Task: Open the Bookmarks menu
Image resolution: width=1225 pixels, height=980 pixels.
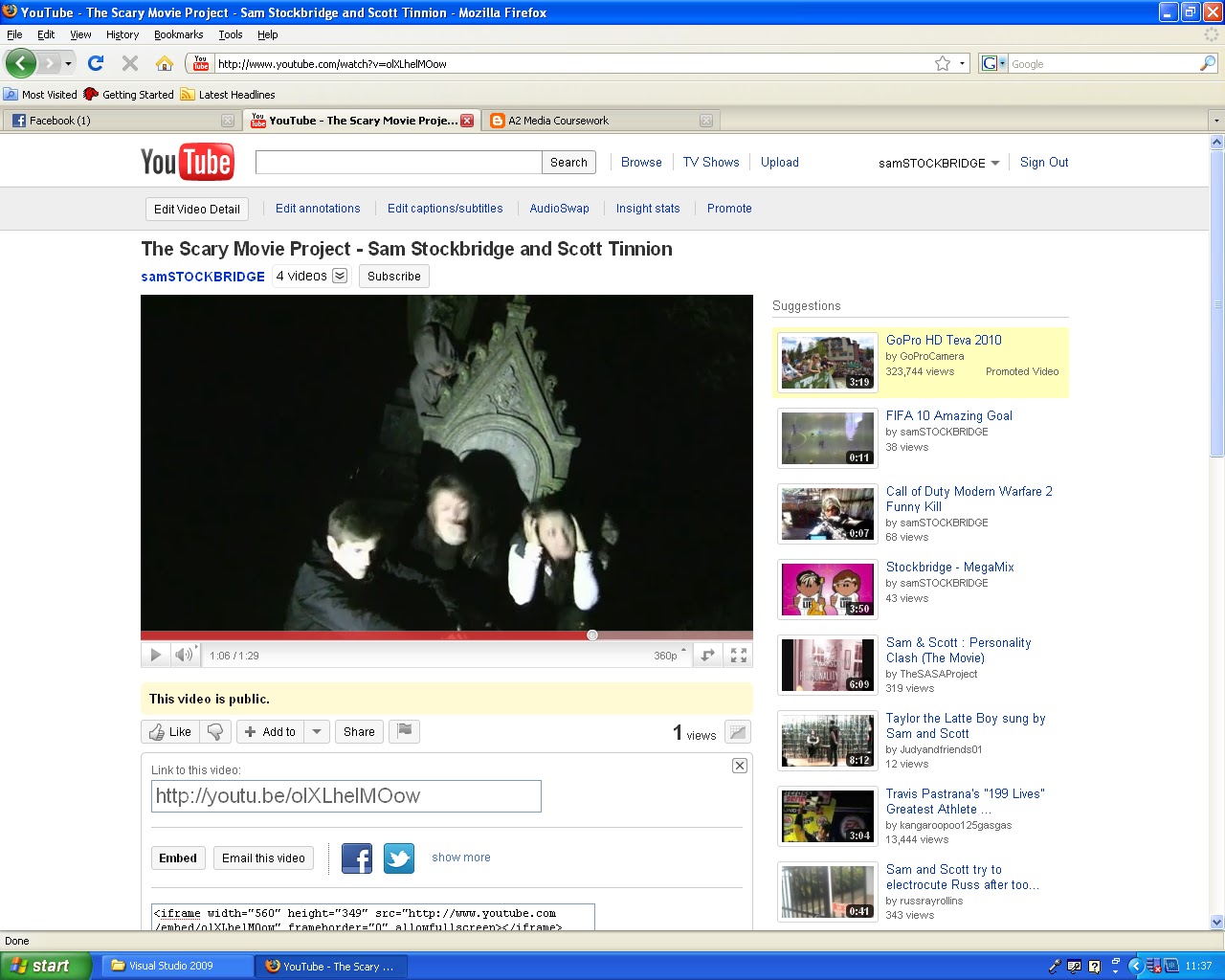Action: [178, 34]
